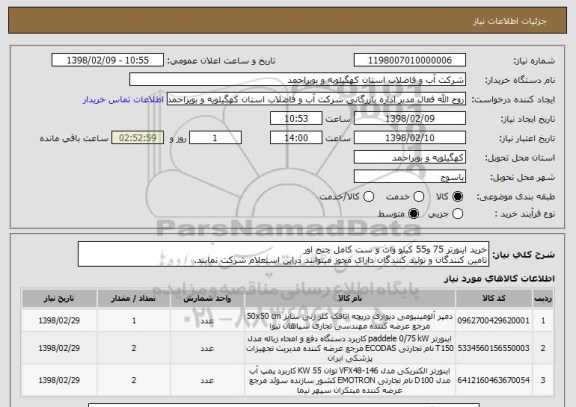Click validity time field 14:00

pos(296,138)
